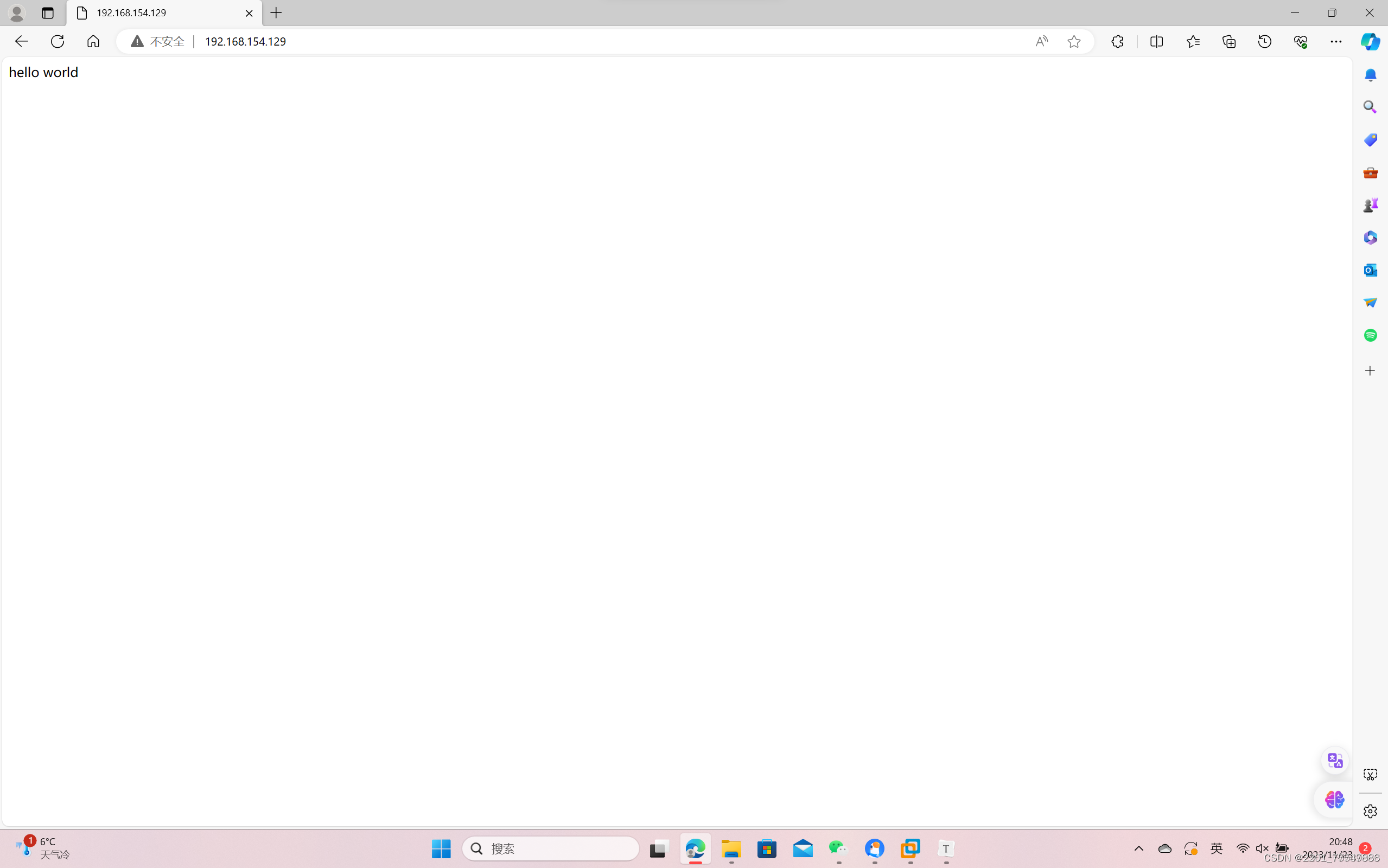Add this page to favorites
Viewport: 1388px width, 868px height.
coord(1073,41)
